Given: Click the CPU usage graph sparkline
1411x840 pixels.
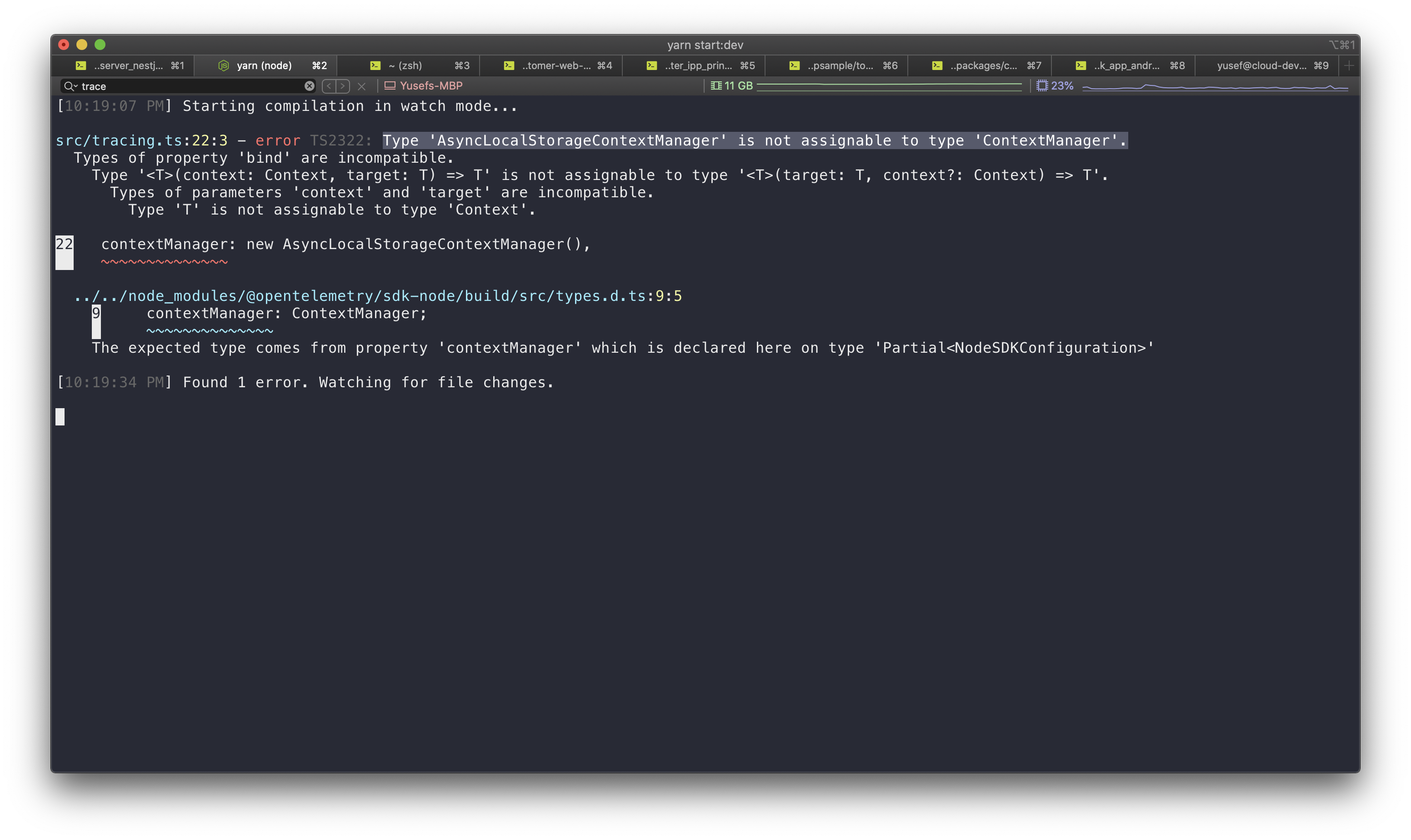Looking at the screenshot, I should tap(1217, 87).
